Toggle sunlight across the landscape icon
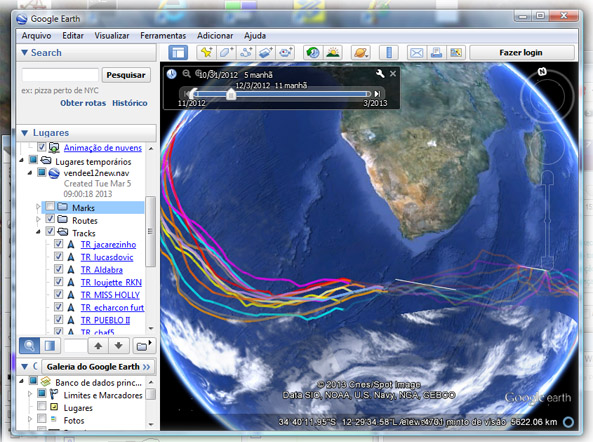Screen dimensions: 593x442 pyautogui.click(x=332, y=53)
